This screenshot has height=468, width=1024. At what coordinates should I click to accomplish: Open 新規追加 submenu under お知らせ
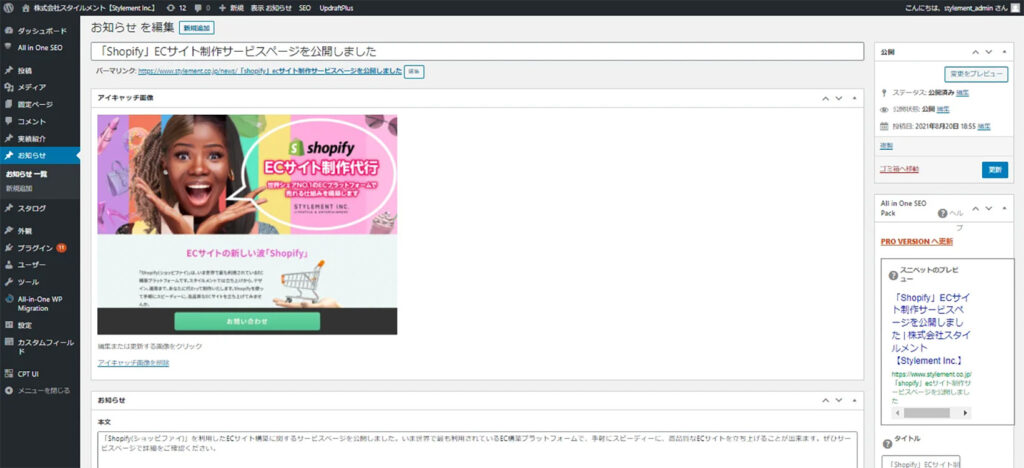tap(19, 189)
